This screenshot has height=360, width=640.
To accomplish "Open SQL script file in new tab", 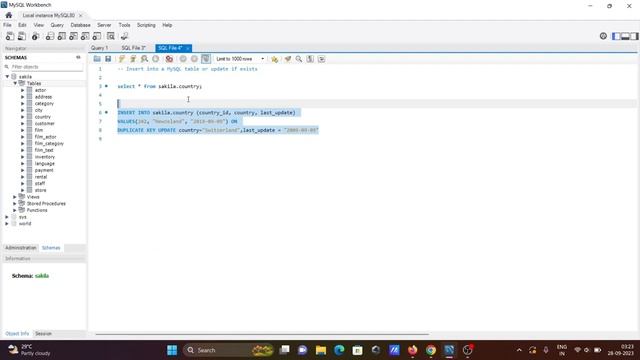I will [x=22, y=36].
